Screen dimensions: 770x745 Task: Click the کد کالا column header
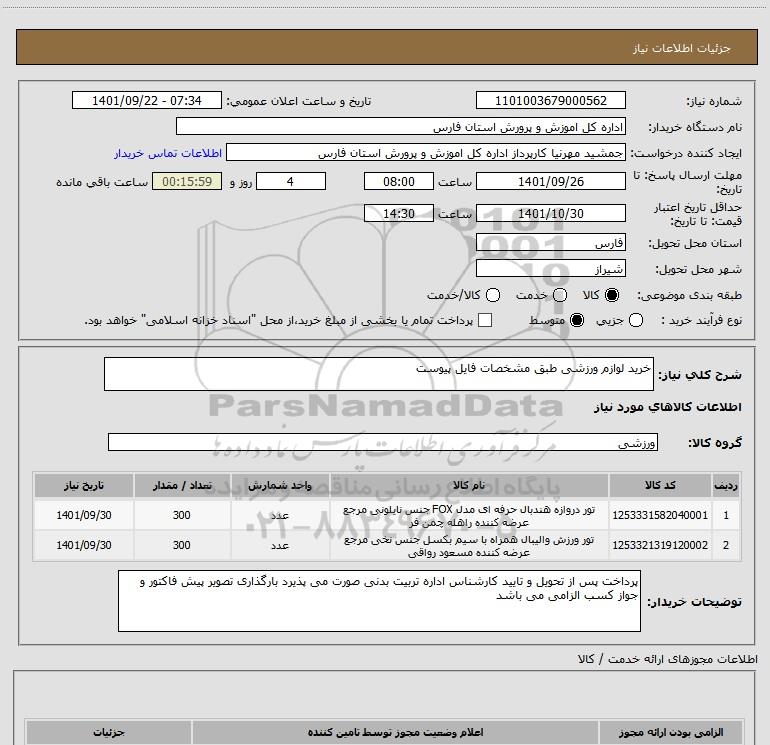(x=660, y=486)
